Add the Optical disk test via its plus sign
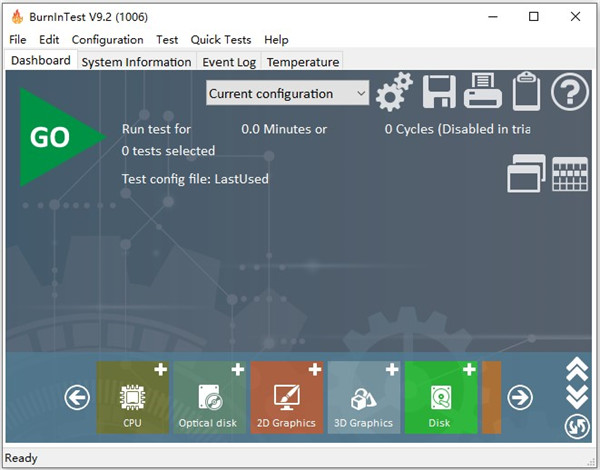The width and height of the screenshot is (600, 470). click(238, 370)
